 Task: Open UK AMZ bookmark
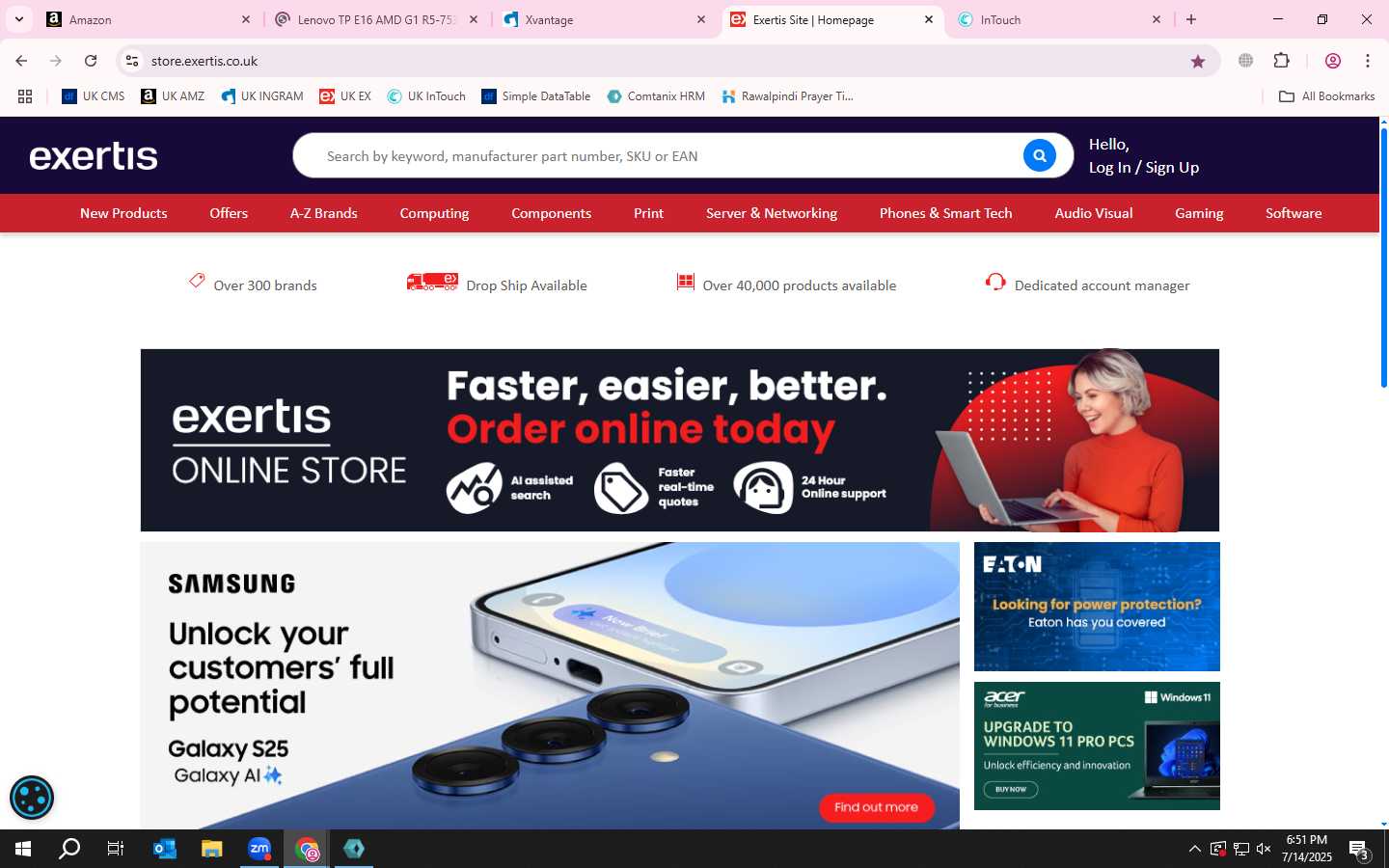pyautogui.click(x=173, y=96)
